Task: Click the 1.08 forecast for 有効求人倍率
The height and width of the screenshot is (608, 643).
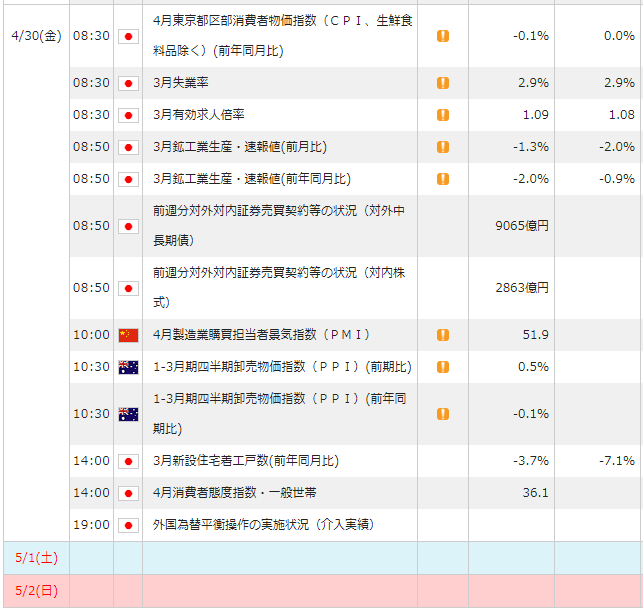Action: [x=621, y=115]
